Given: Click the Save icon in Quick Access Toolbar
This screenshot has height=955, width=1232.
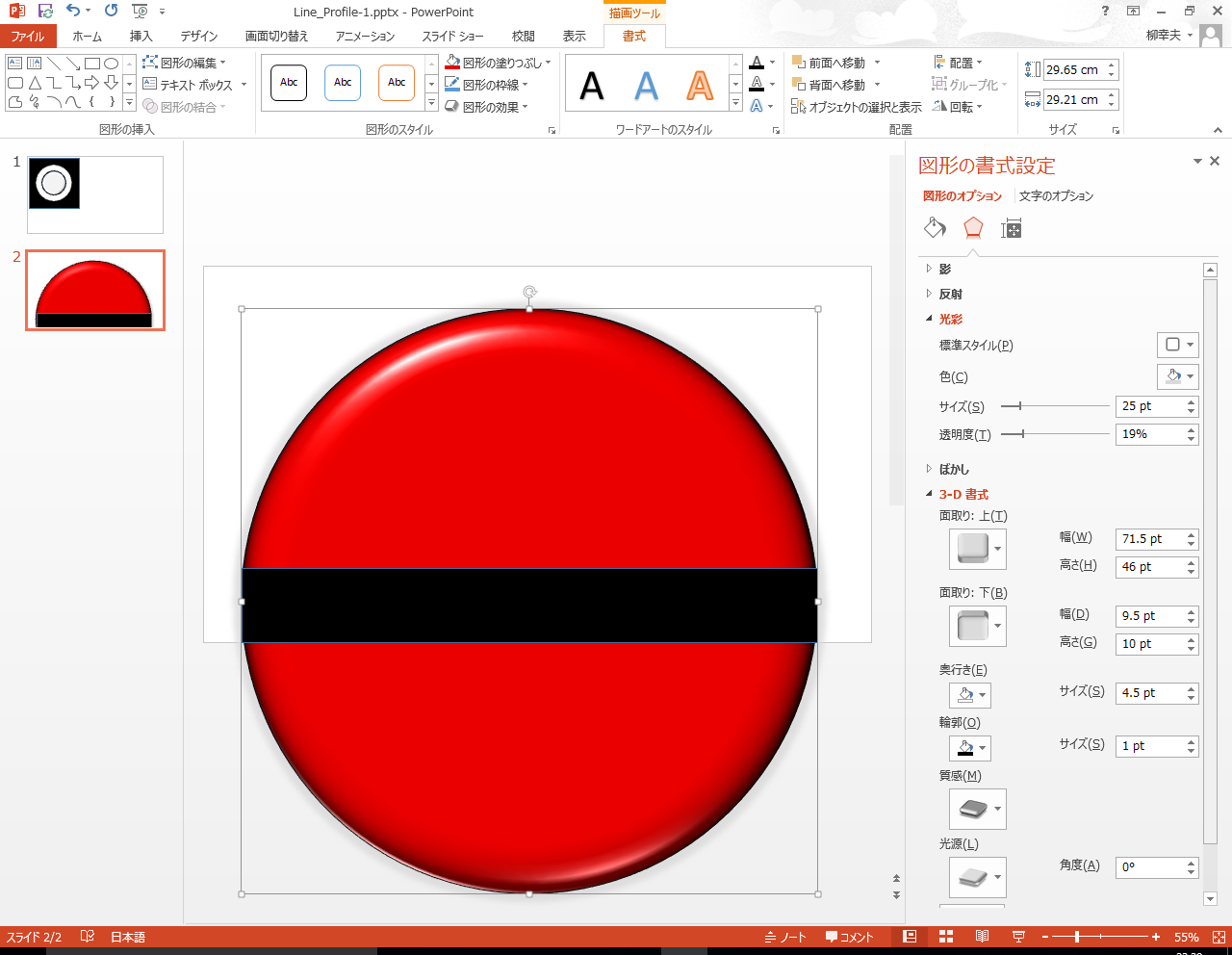Looking at the screenshot, I should (44, 12).
